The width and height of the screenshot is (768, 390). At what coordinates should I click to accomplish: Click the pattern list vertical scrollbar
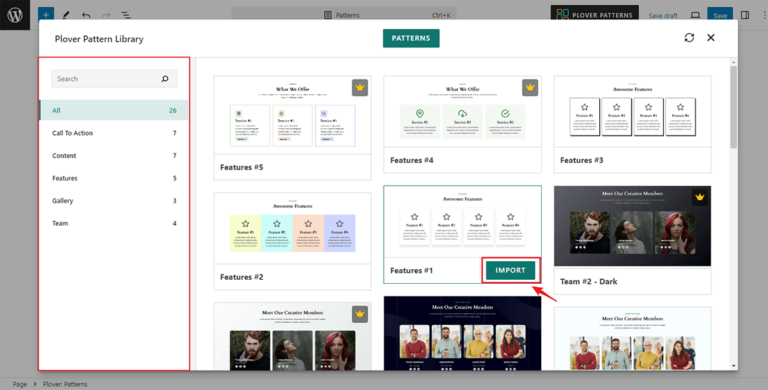[733, 107]
